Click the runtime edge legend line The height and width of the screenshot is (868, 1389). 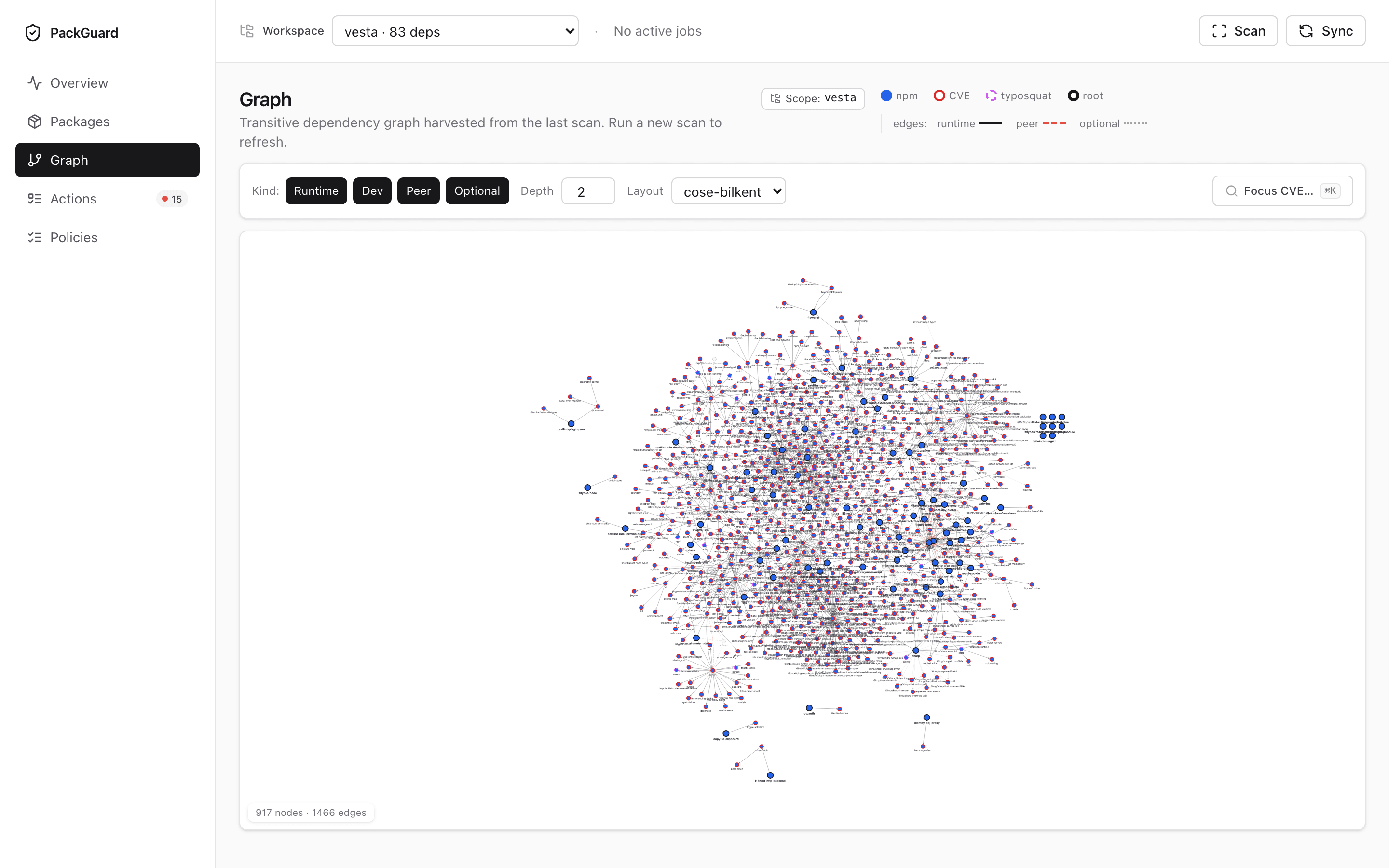[x=990, y=123]
